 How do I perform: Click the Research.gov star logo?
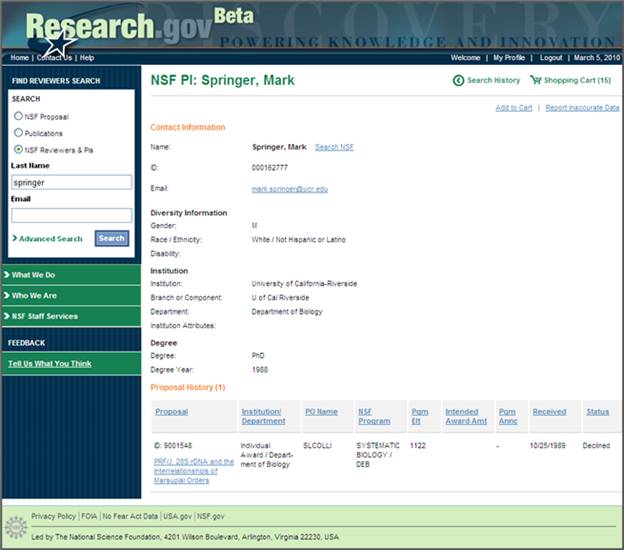click(x=60, y=43)
